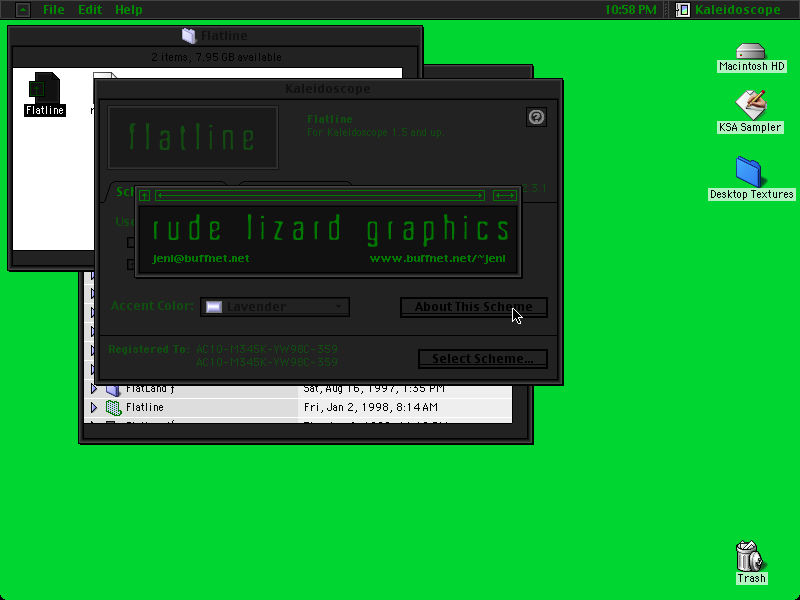
Task: Close the rude lizard graphics popup via its up-arrow box
Action: [x=144, y=195]
